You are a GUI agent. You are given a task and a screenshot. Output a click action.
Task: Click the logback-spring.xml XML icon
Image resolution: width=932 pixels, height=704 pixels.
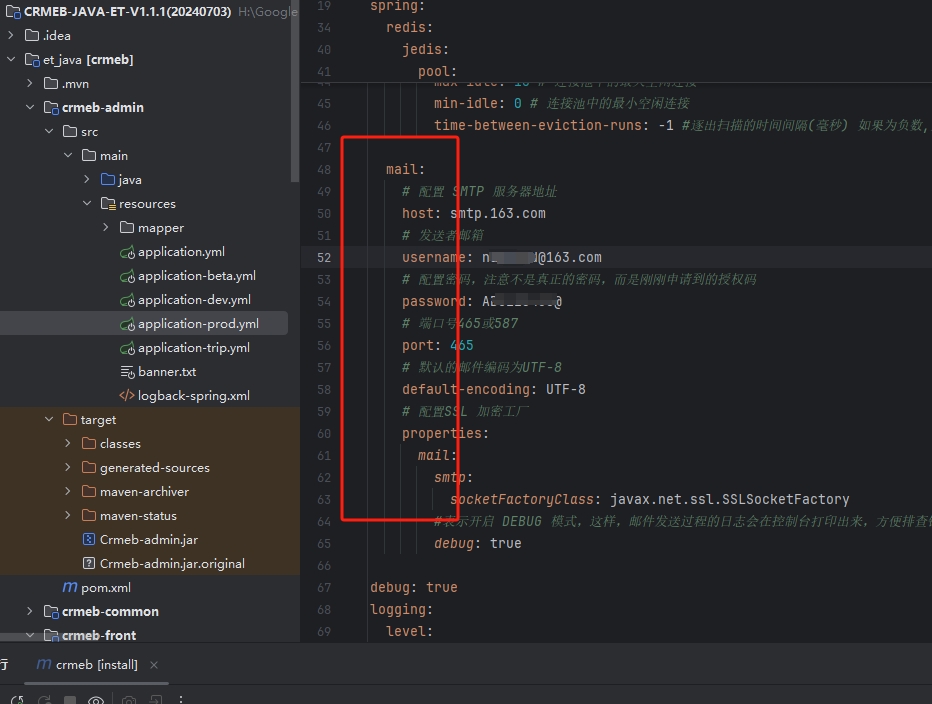[x=127, y=396]
